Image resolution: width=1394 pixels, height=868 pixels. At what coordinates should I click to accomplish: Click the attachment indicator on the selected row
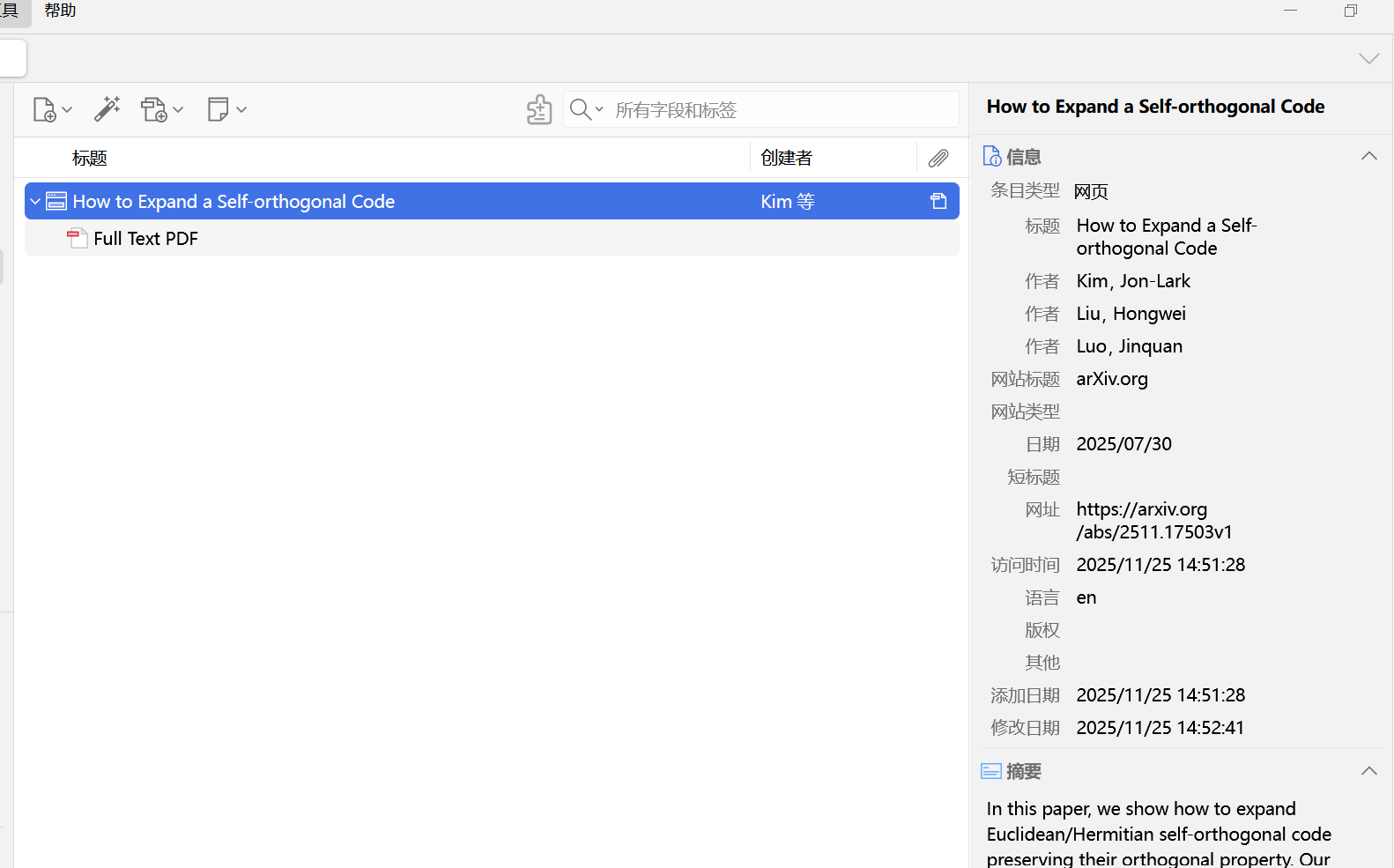(938, 202)
